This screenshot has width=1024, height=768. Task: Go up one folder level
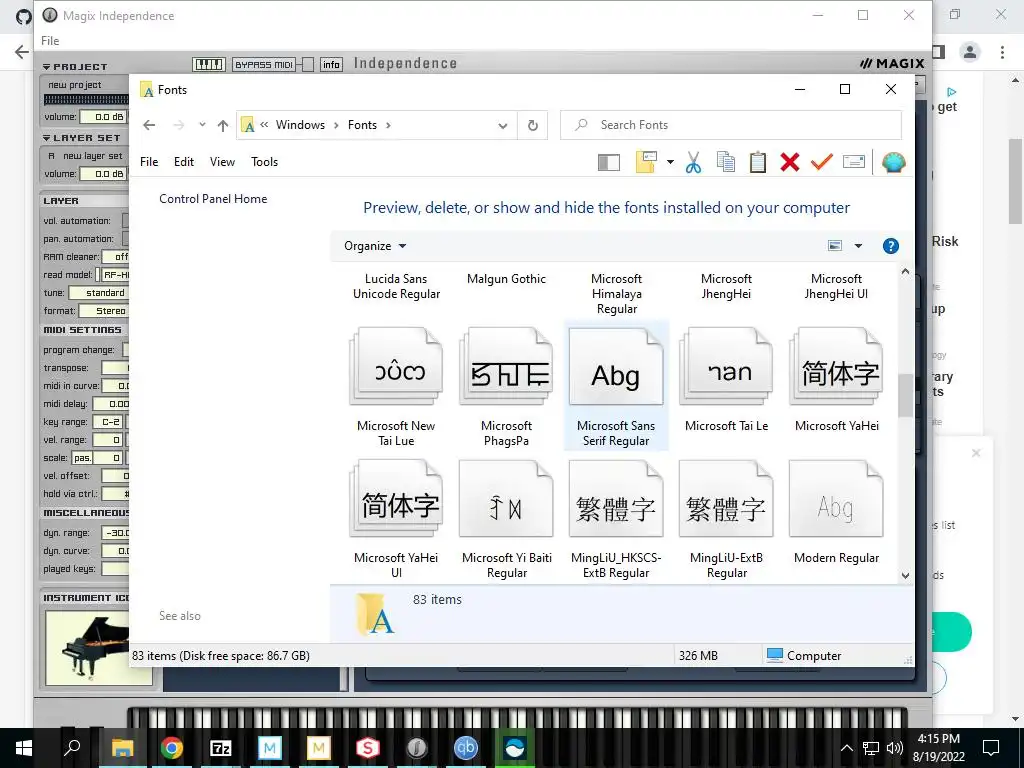[x=223, y=125]
